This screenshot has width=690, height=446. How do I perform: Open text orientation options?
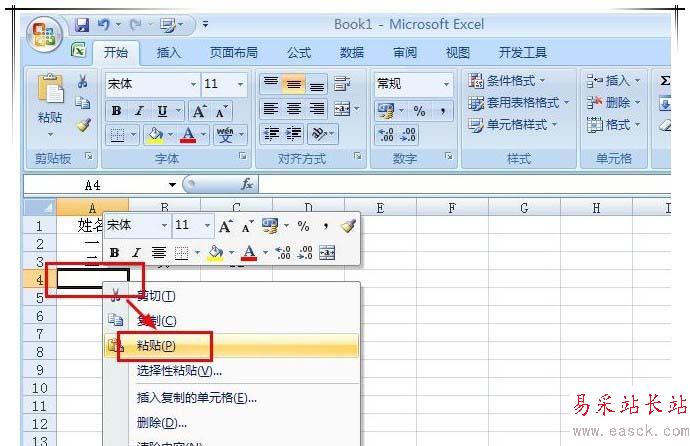coord(319,133)
